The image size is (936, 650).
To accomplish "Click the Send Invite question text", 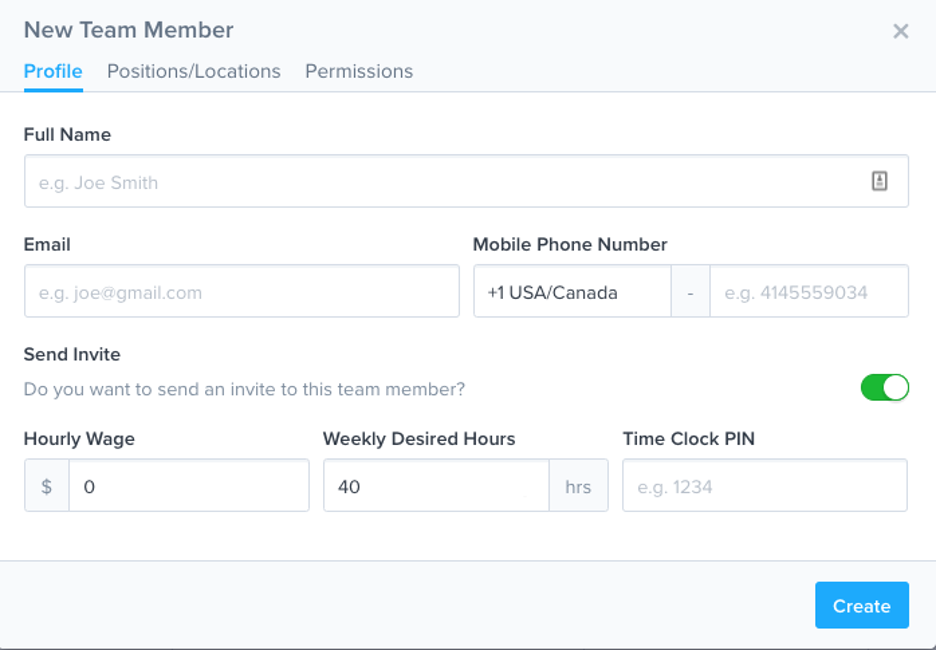I will coord(244,389).
